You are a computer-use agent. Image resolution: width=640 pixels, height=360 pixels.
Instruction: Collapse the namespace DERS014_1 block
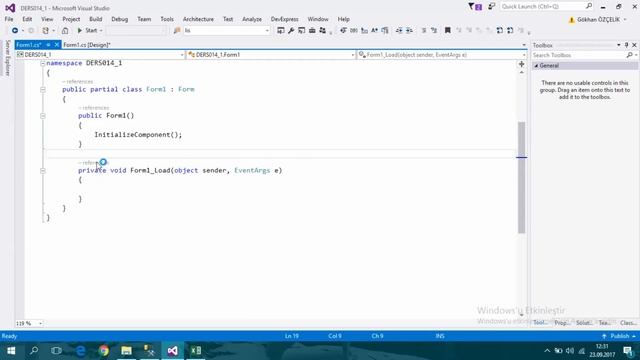[x=43, y=63]
